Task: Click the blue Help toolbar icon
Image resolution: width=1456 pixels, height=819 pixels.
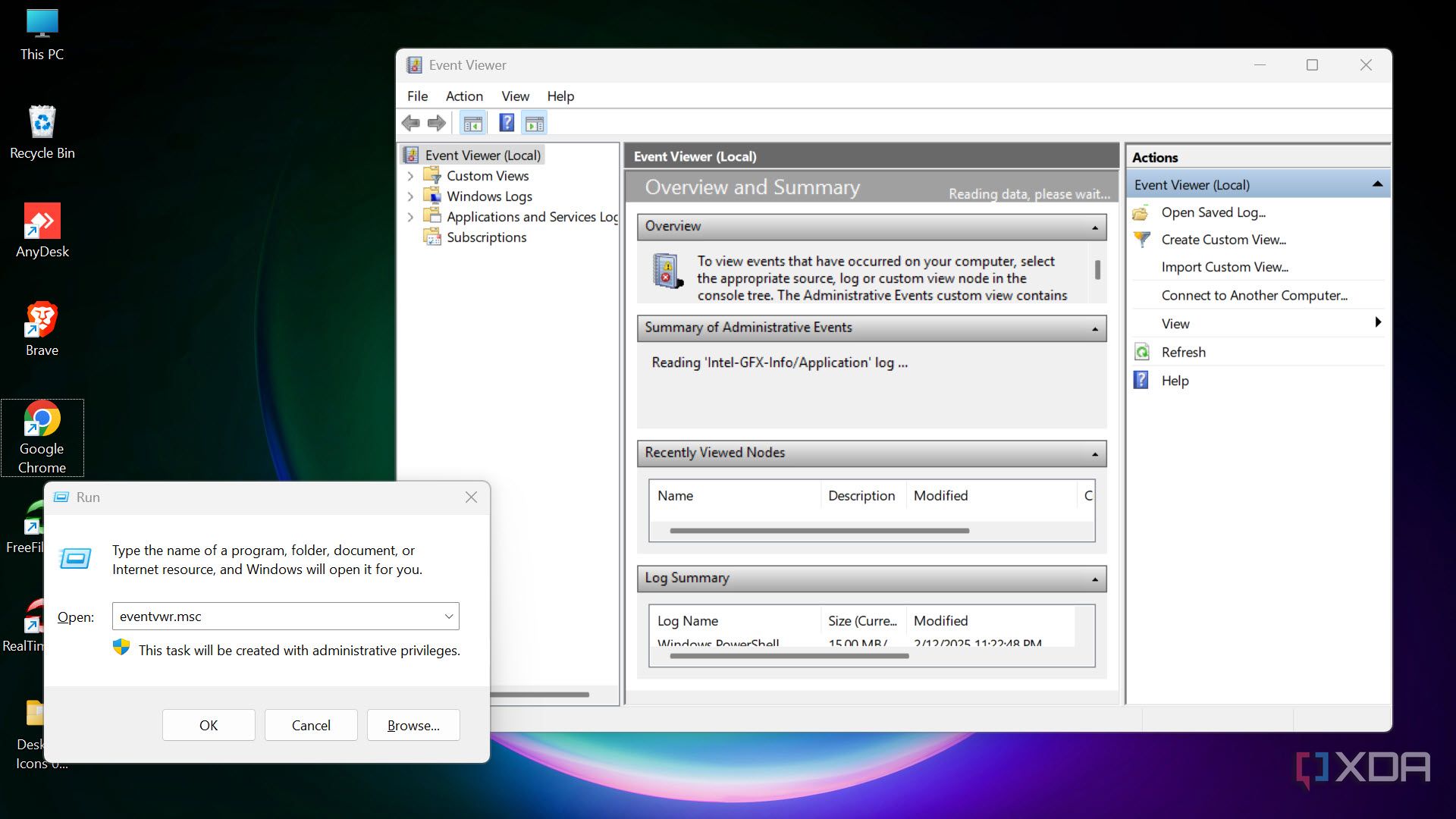Action: (x=507, y=123)
